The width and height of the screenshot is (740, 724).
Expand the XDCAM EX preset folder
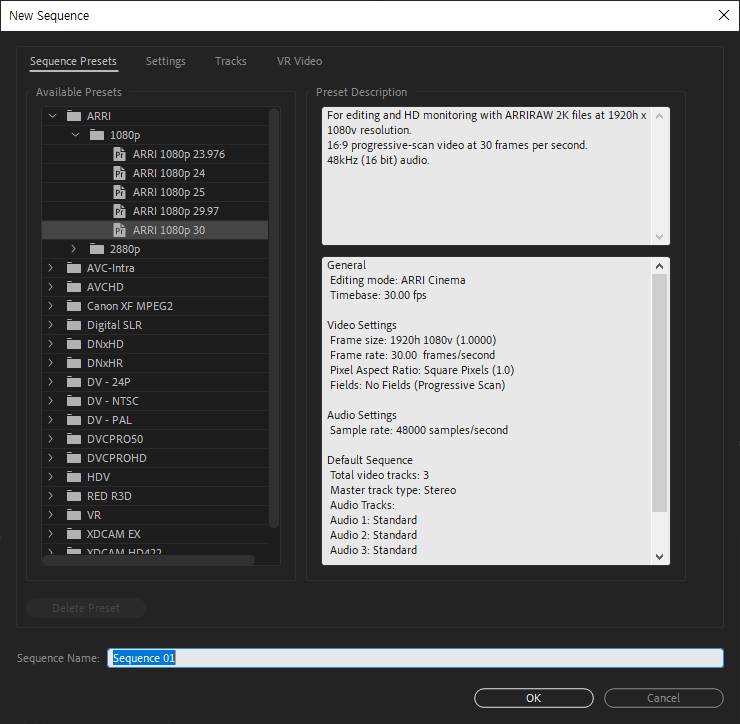(50, 533)
